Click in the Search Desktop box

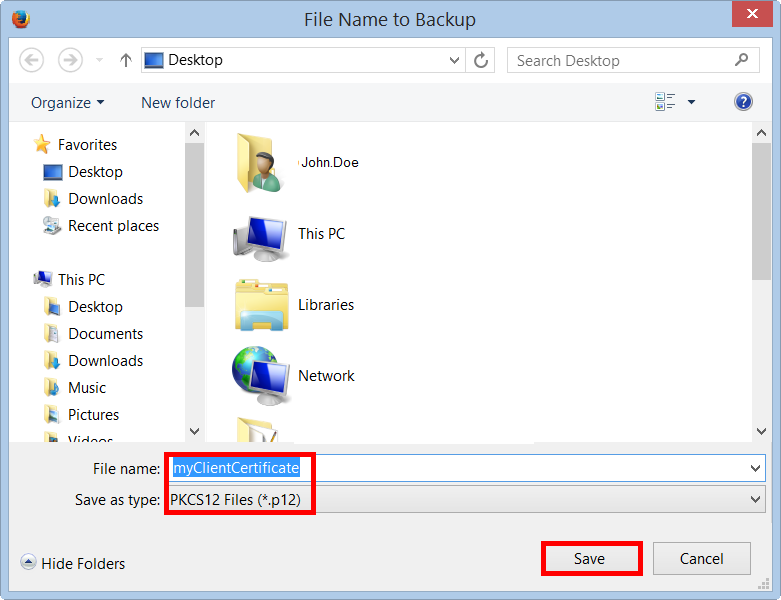tap(620, 60)
